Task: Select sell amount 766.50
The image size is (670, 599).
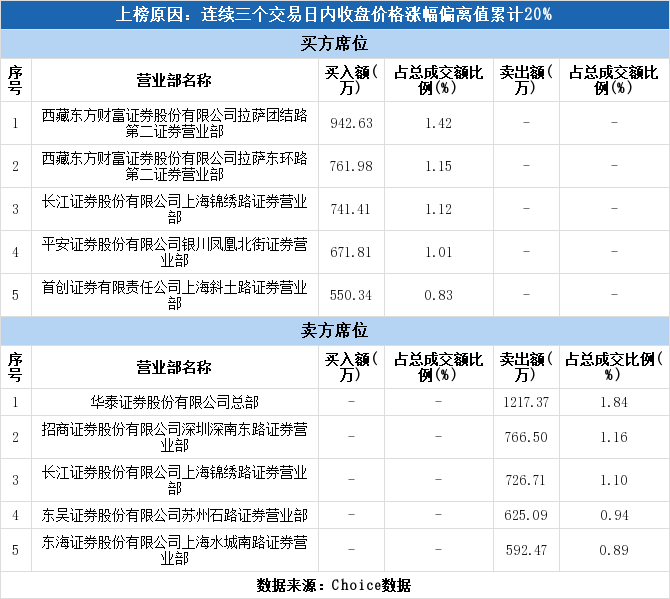Action: tap(526, 438)
